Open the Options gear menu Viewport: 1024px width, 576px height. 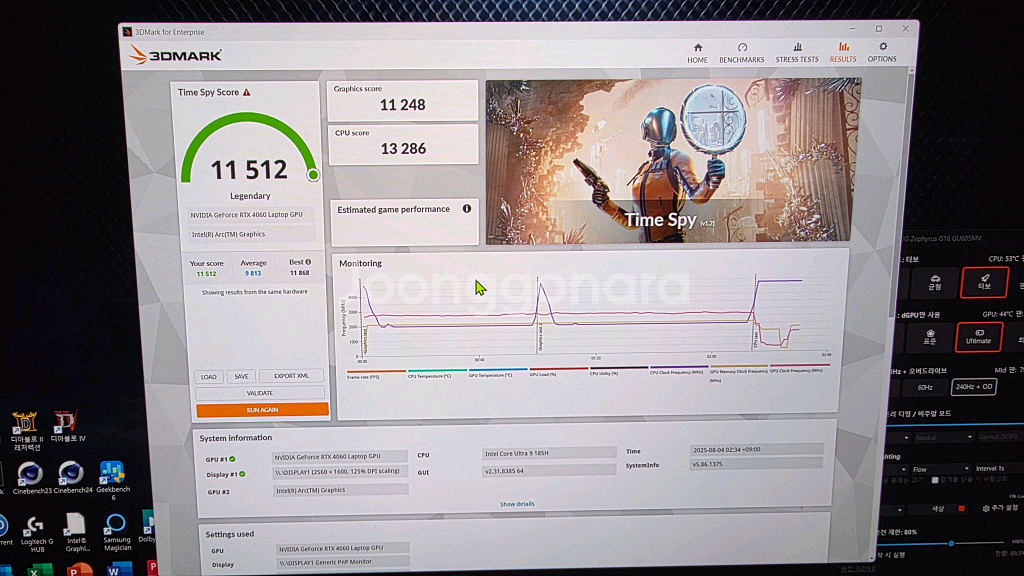pos(882,52)
